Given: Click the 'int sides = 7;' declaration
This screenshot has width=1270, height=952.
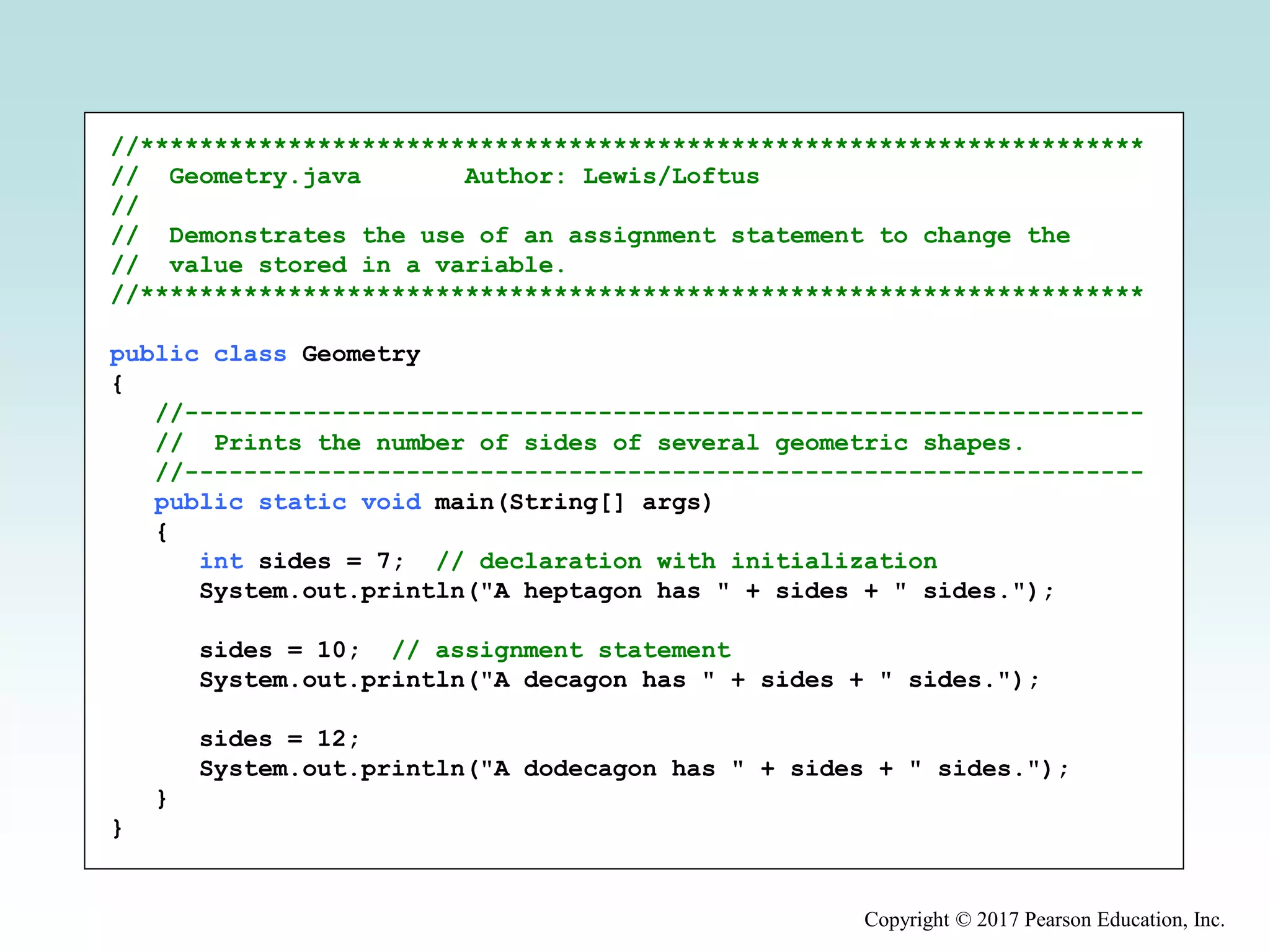Looking at the screenshot, I should (302, 562).
